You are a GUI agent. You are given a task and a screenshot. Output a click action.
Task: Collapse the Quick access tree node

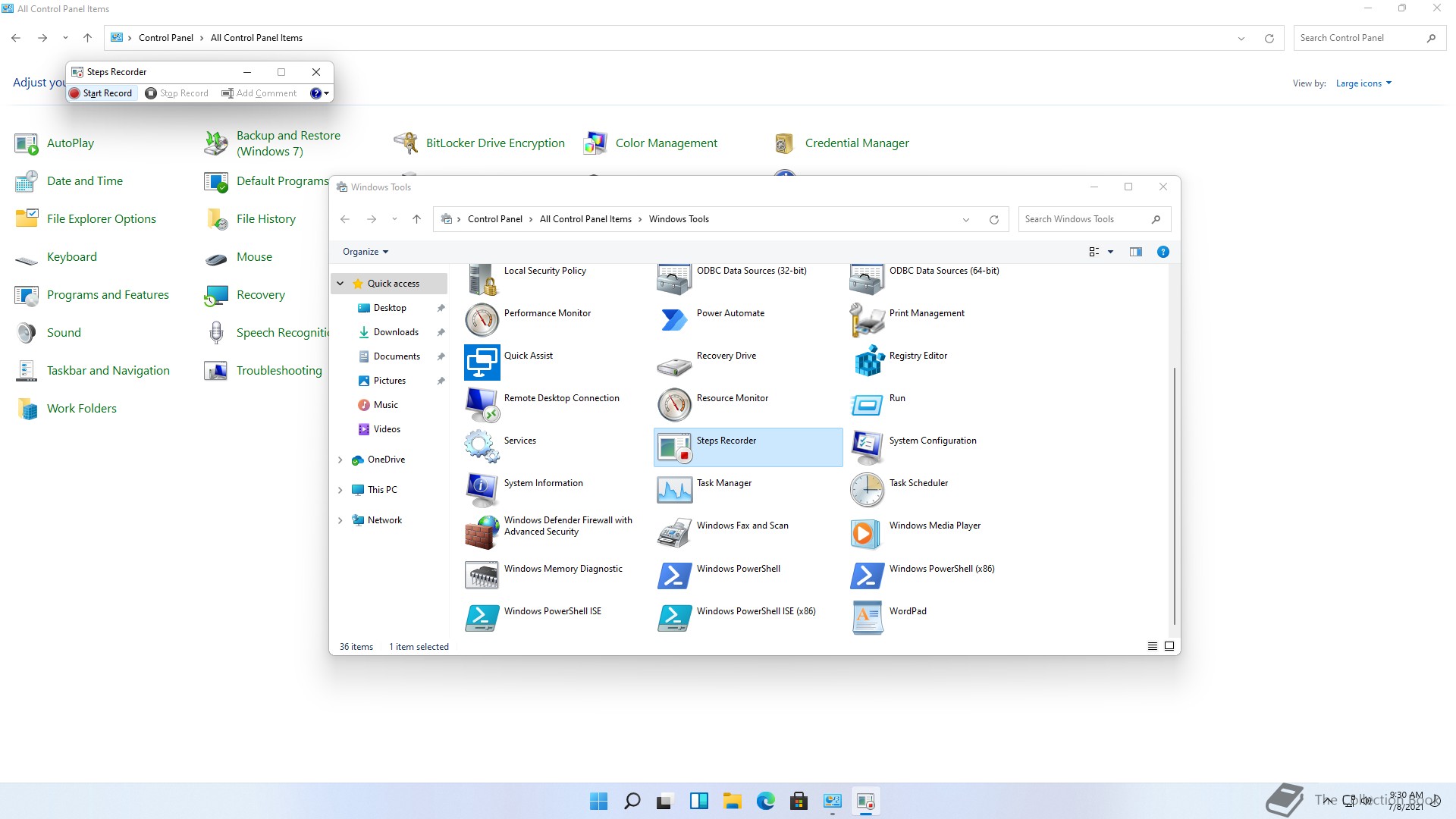340,284
